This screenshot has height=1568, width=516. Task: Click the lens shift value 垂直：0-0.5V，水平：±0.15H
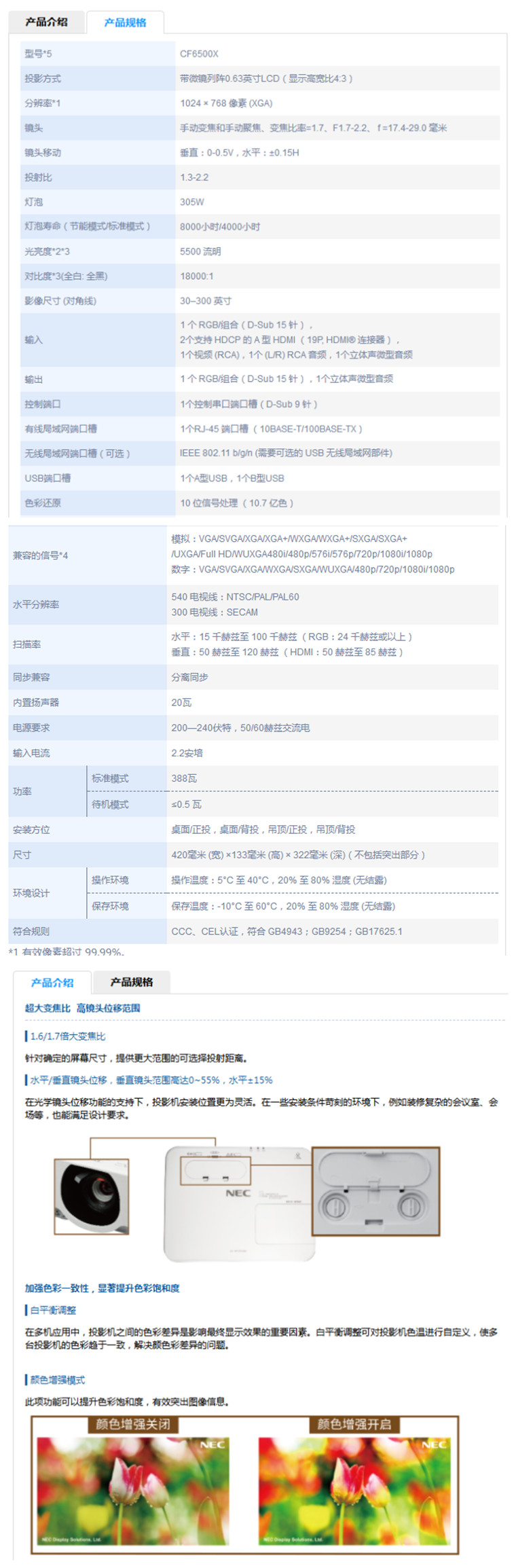click(x=240, y=152)
